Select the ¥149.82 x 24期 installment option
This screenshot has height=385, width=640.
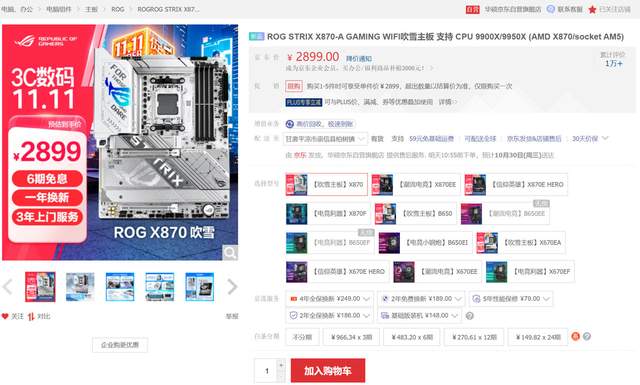(x=538, y=337)
